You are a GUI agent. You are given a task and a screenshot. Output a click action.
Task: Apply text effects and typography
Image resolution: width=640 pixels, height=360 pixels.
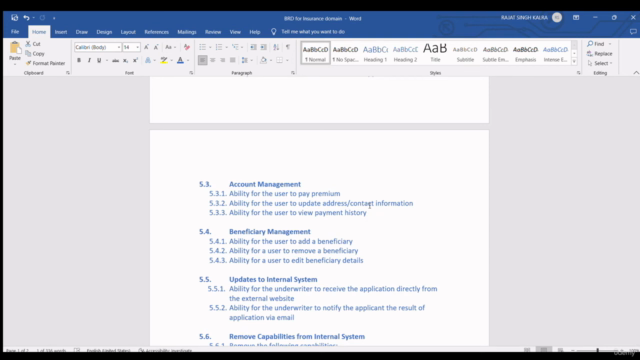click(x=148, y=60)
